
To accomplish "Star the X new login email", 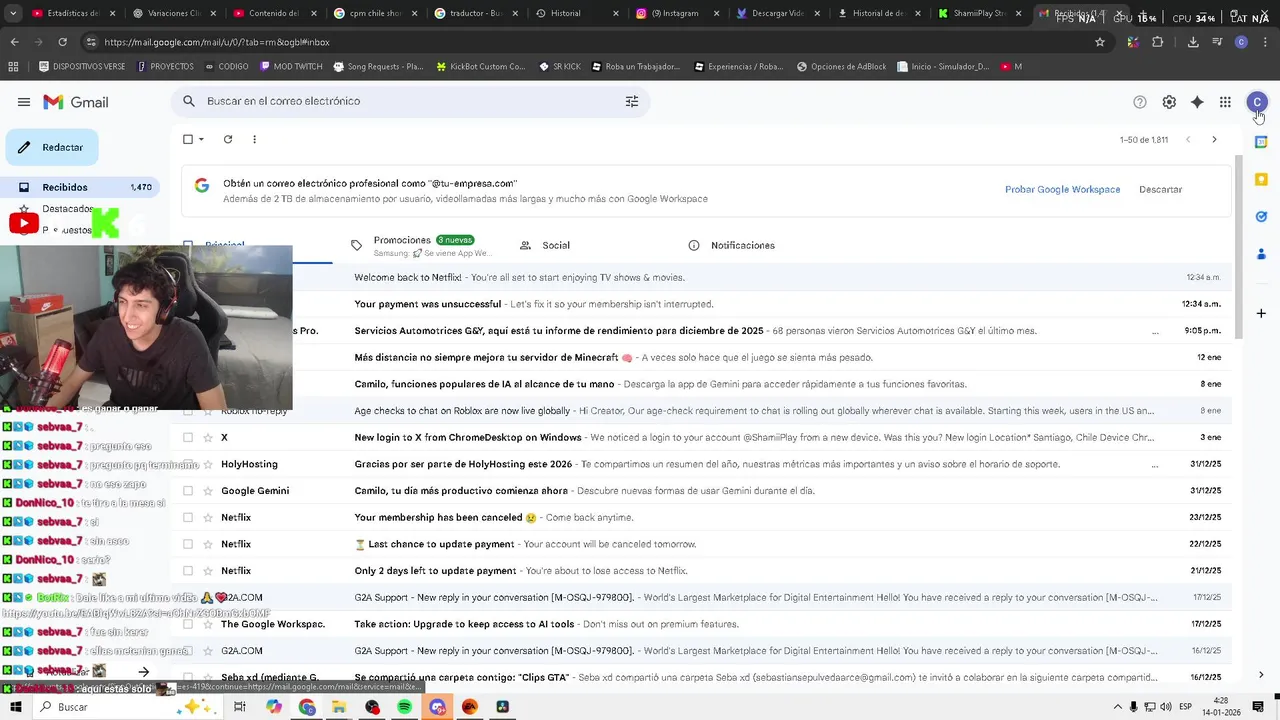I will (208, 437).
